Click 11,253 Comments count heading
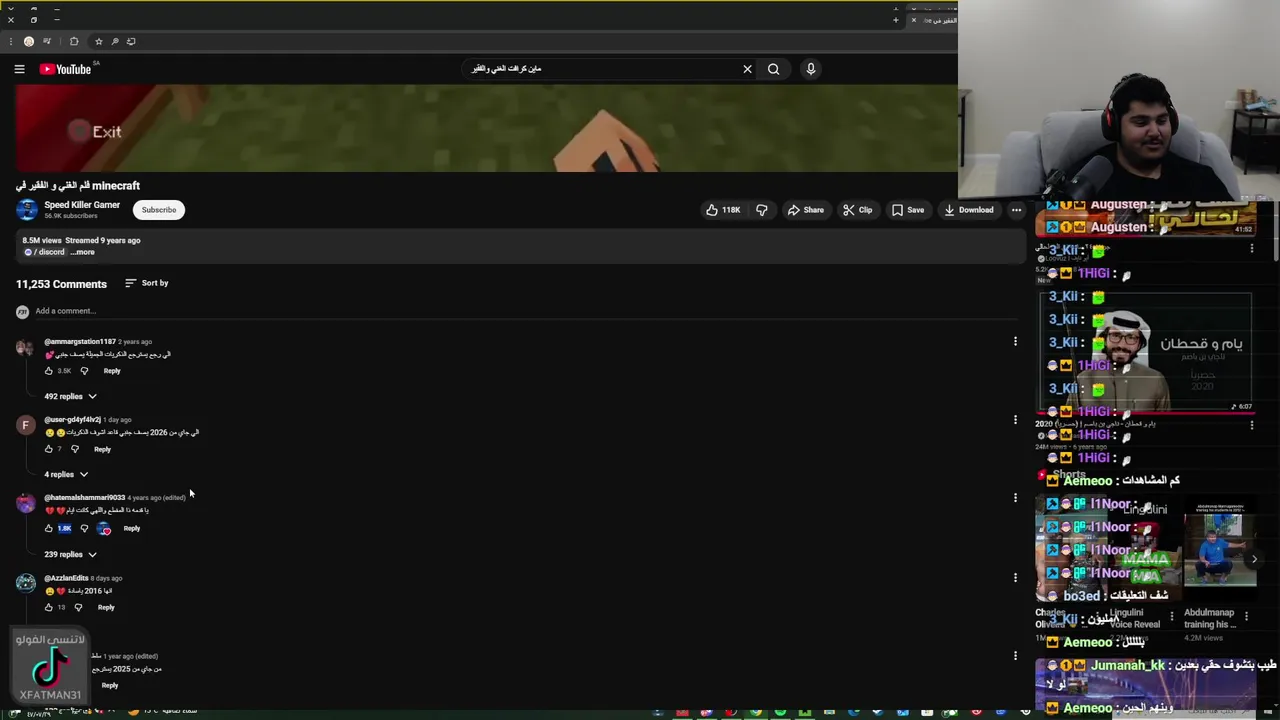 61,284
